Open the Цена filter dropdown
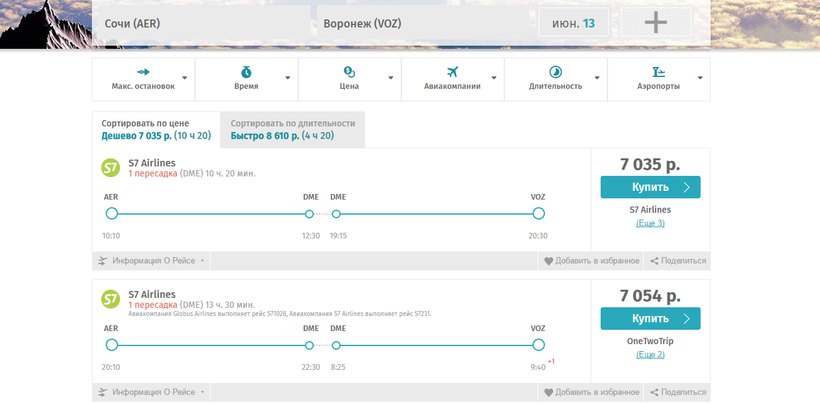Screen dimensions: 820x403 (349, 79)
